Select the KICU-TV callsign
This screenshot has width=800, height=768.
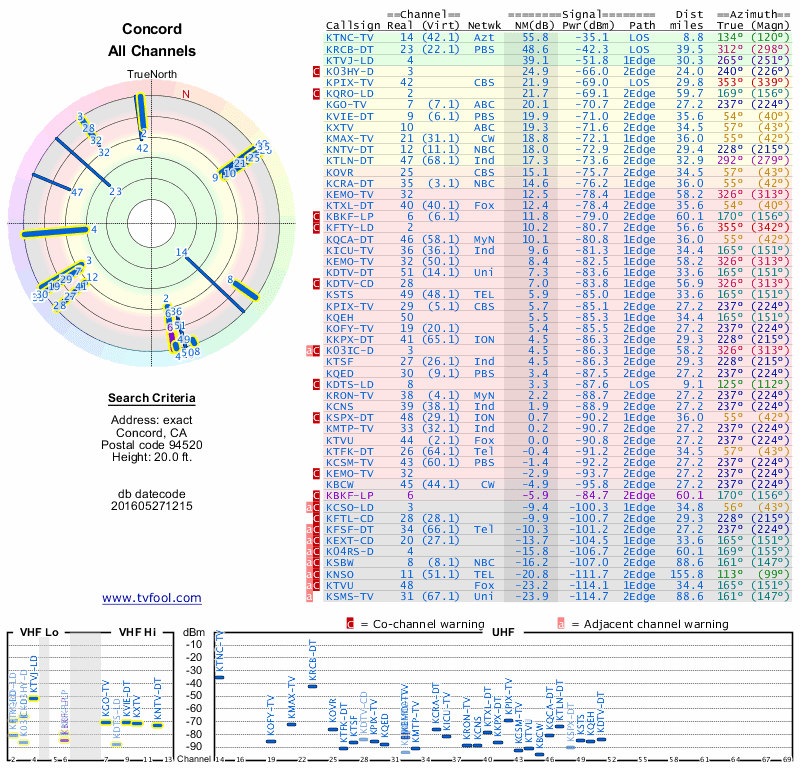(349, 251)
